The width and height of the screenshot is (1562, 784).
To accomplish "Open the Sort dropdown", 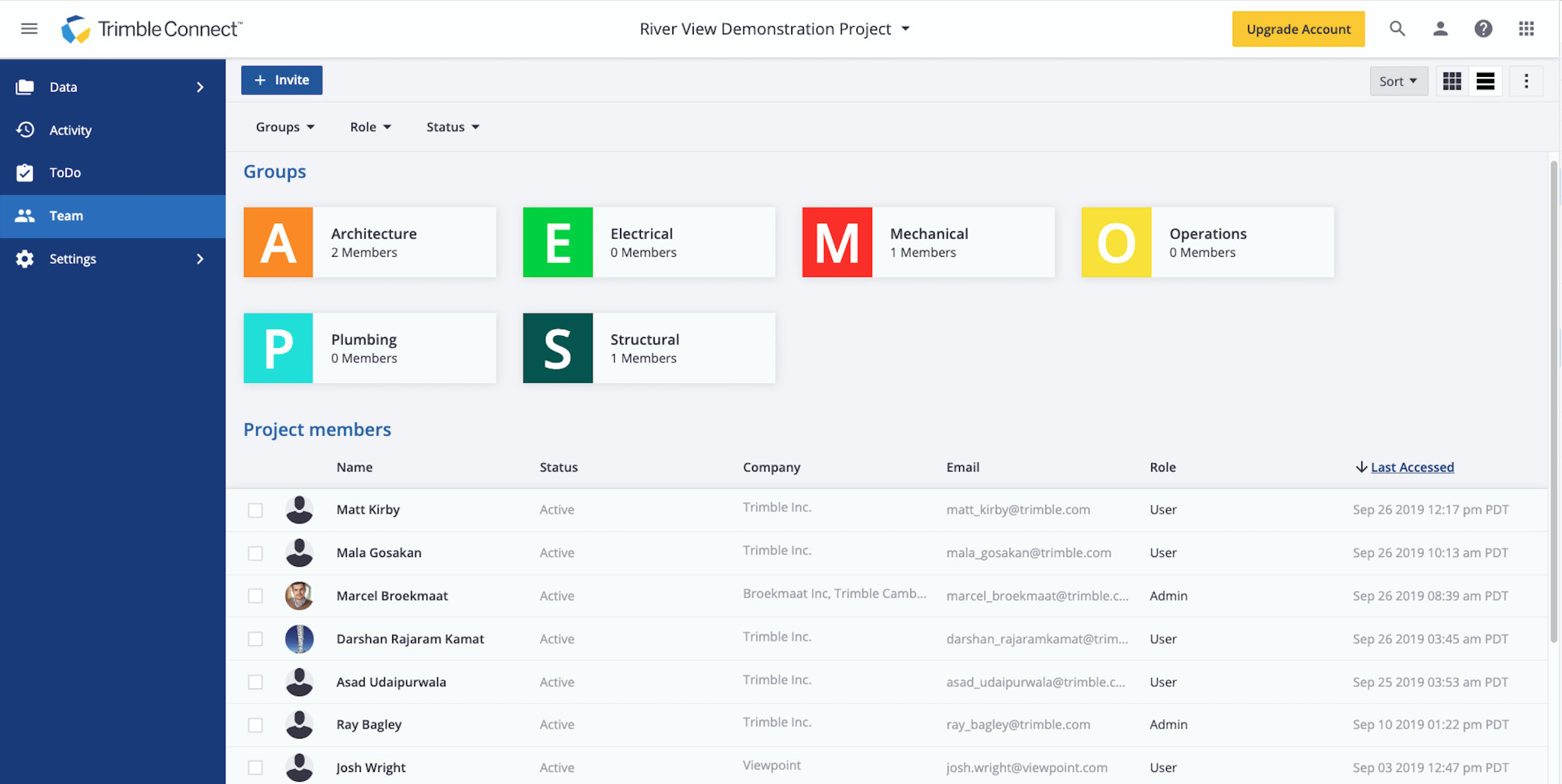I will pos(1398,81).
